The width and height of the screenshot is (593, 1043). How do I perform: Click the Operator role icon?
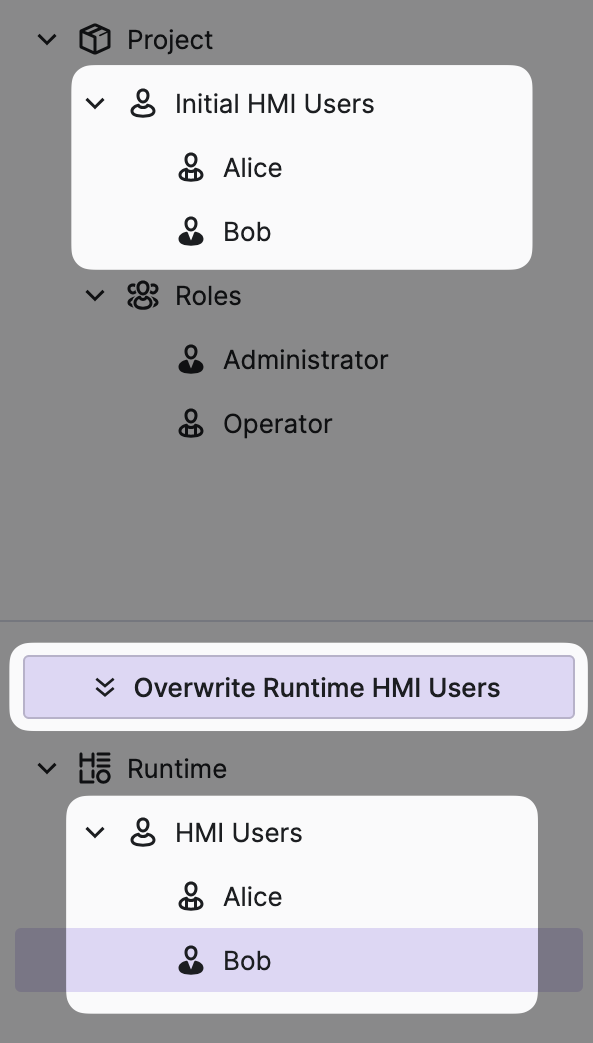191,423
